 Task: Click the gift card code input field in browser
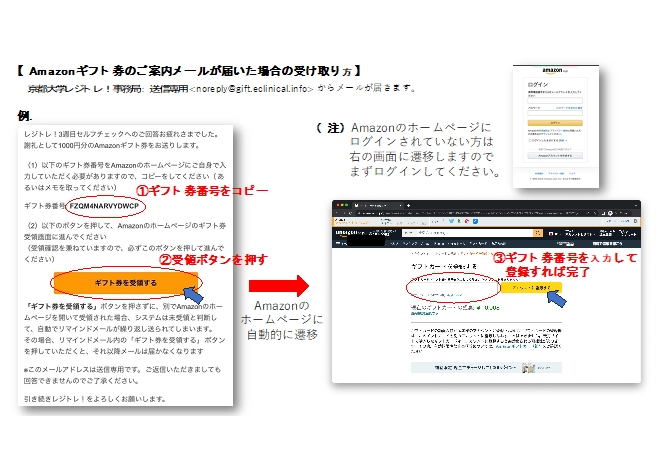coord(455,288)
